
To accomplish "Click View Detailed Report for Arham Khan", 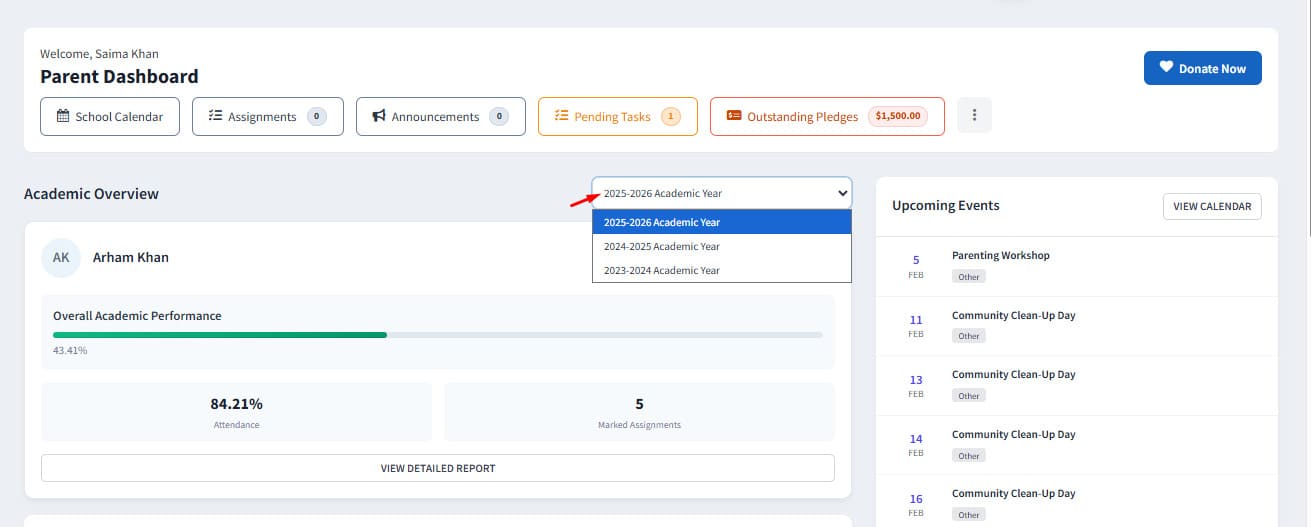I will (438, 468).
